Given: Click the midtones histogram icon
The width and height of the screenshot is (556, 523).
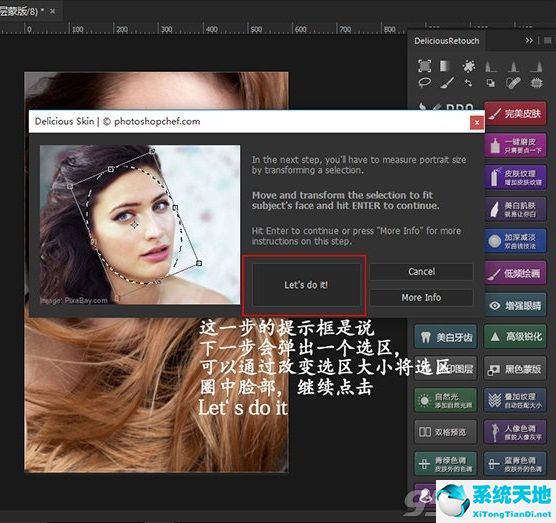Looking at the screenshot, I should [513, 66].
